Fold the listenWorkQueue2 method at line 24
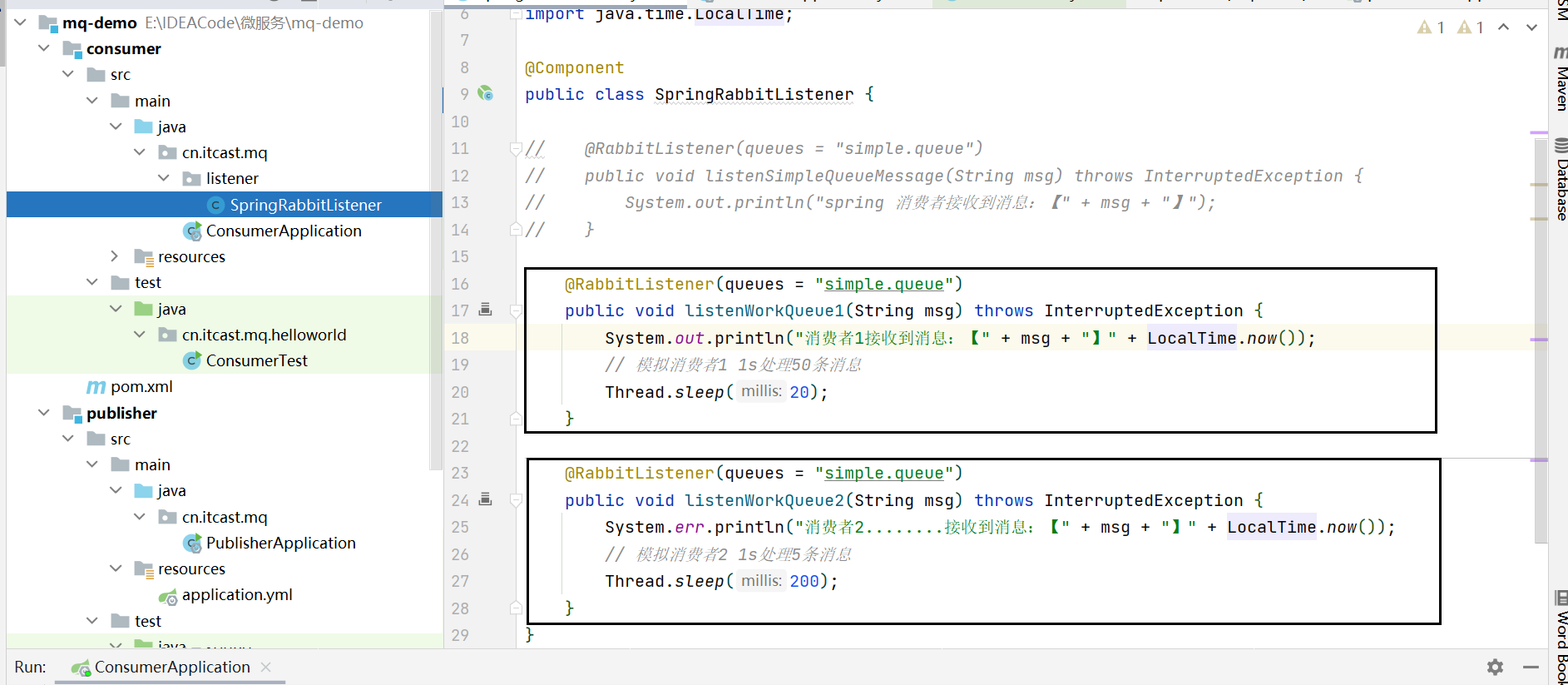 (516, 501)
